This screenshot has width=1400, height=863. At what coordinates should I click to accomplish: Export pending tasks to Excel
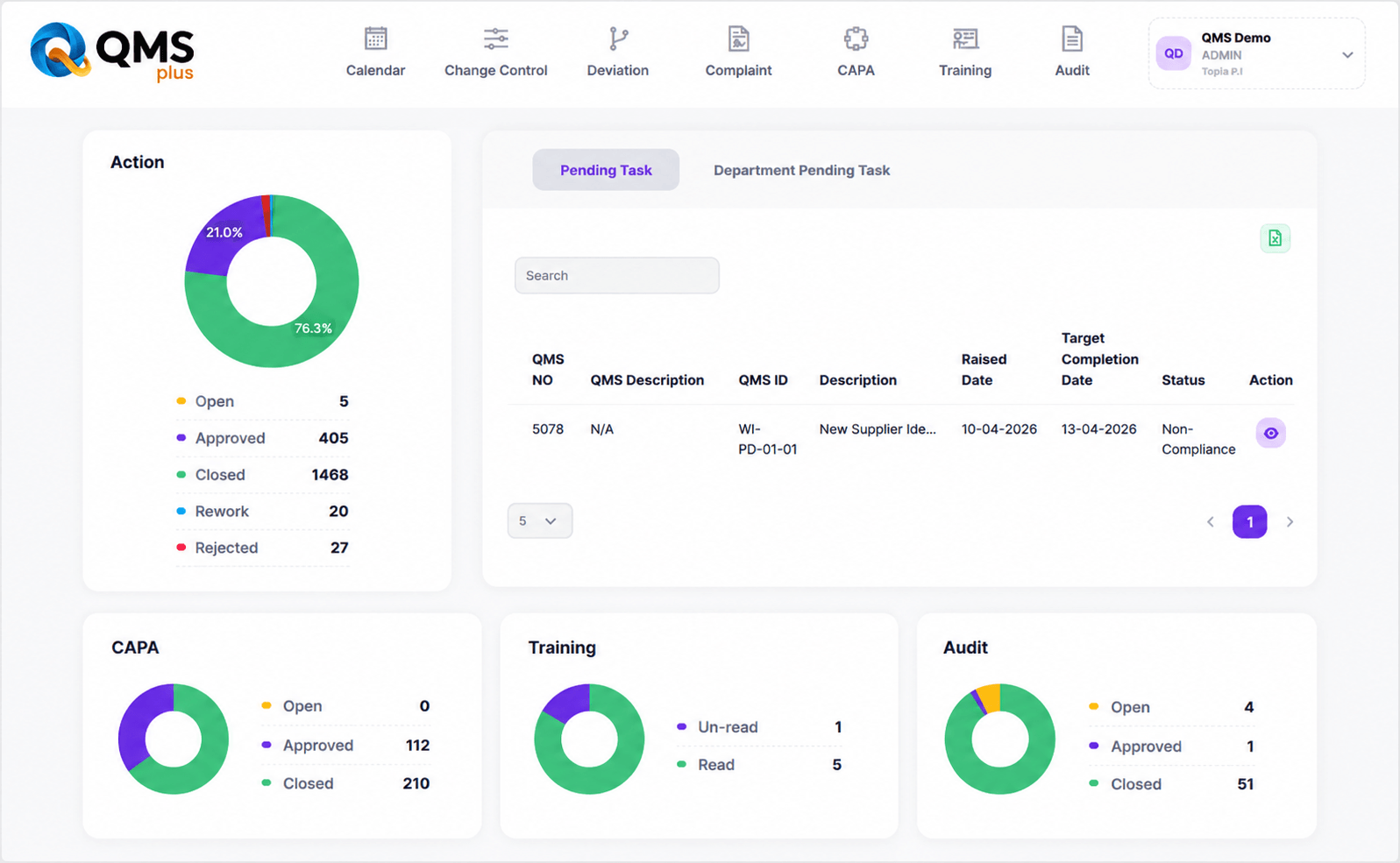(1275, 238)
